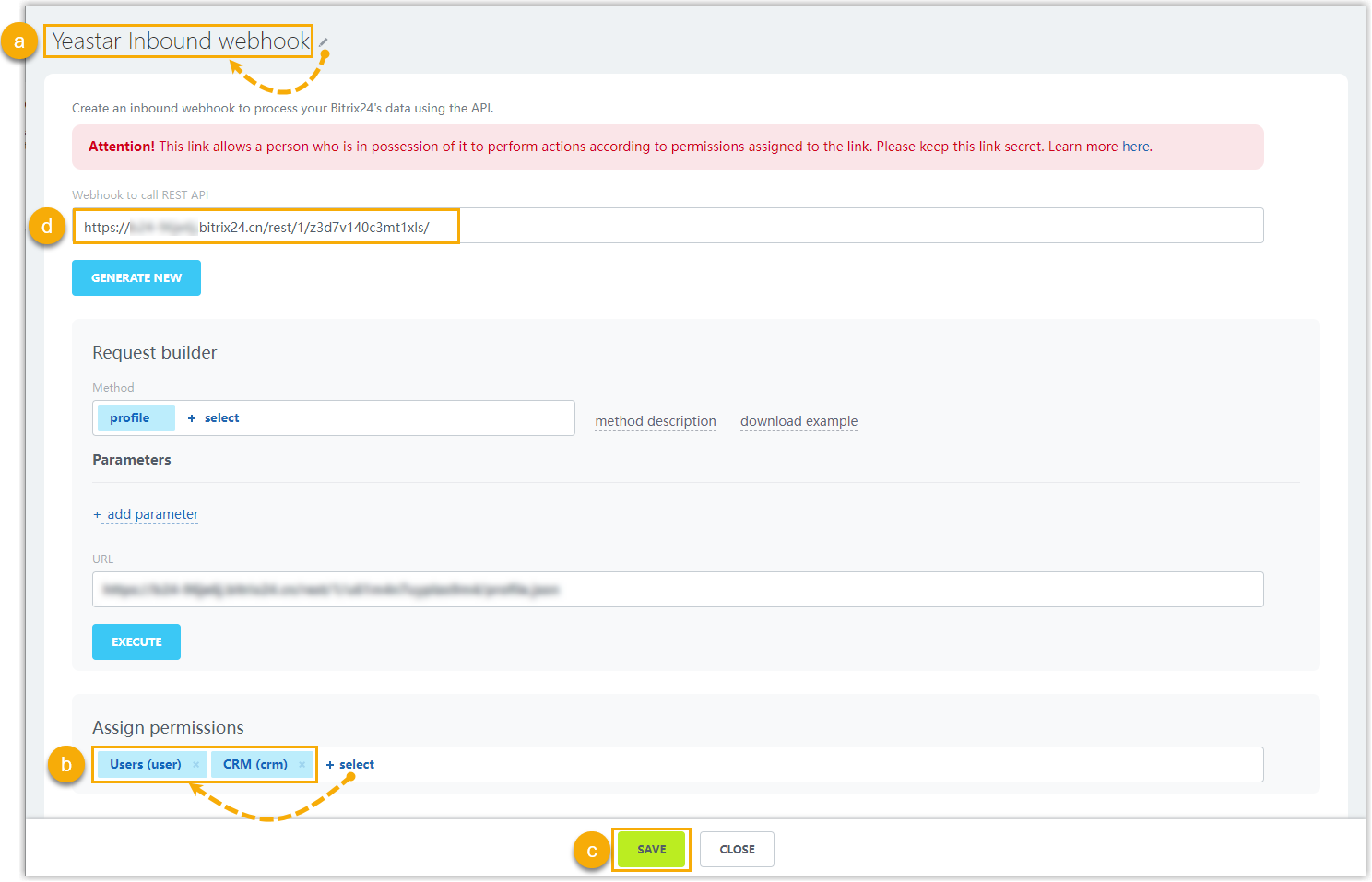Image resolution: width=1372 pixels, height=882 pixels.
Task: Click the webhook title Yeastar Inbound webhook
Action: pyautogui.click(x=180, y=41)
